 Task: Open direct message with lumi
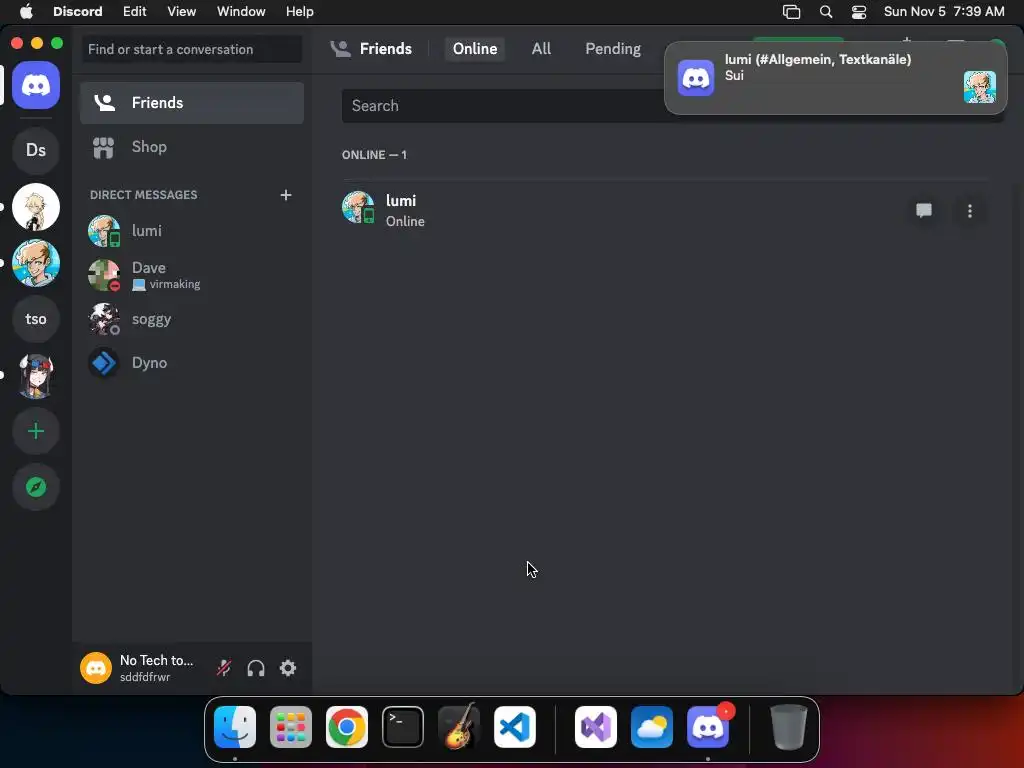(x=192, y=231)
